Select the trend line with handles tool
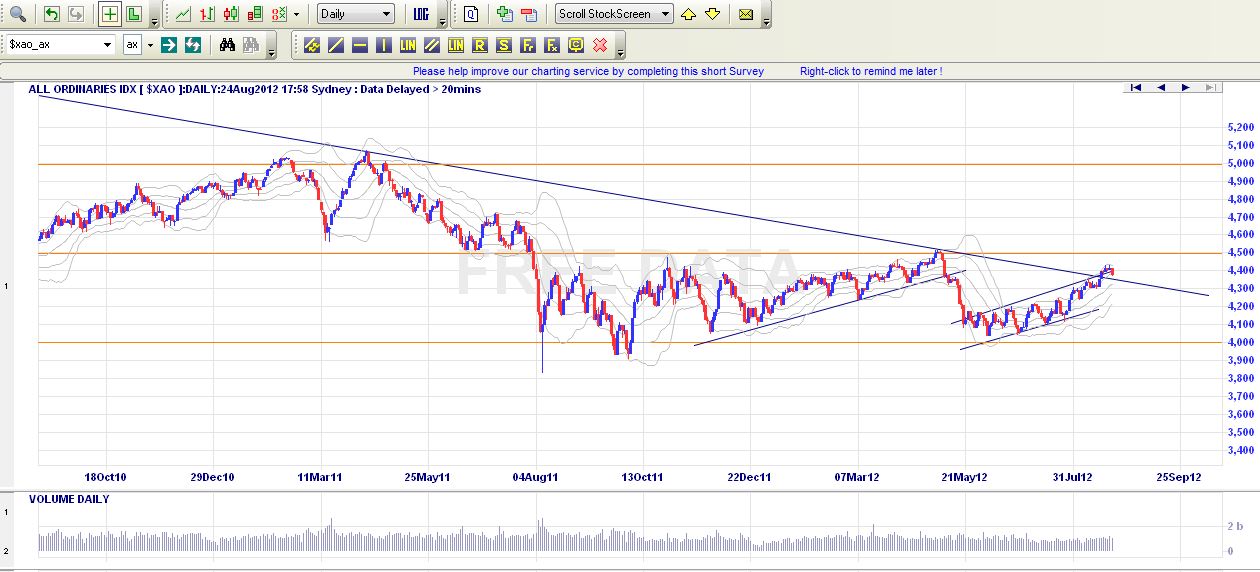The height and width of the screenshot is (572, 1260). 312,45
